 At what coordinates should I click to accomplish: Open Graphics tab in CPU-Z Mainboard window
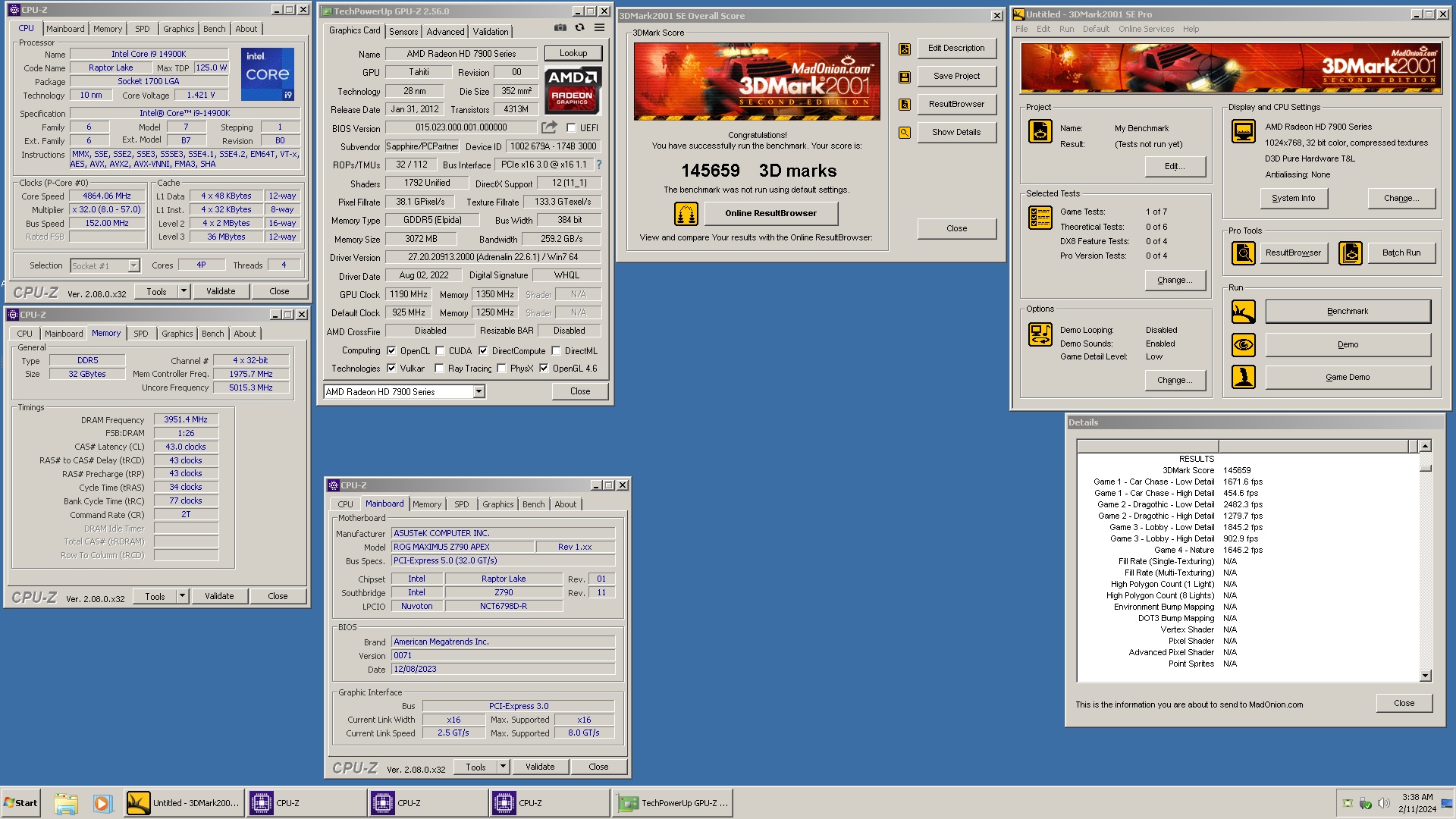pos(497,504)
